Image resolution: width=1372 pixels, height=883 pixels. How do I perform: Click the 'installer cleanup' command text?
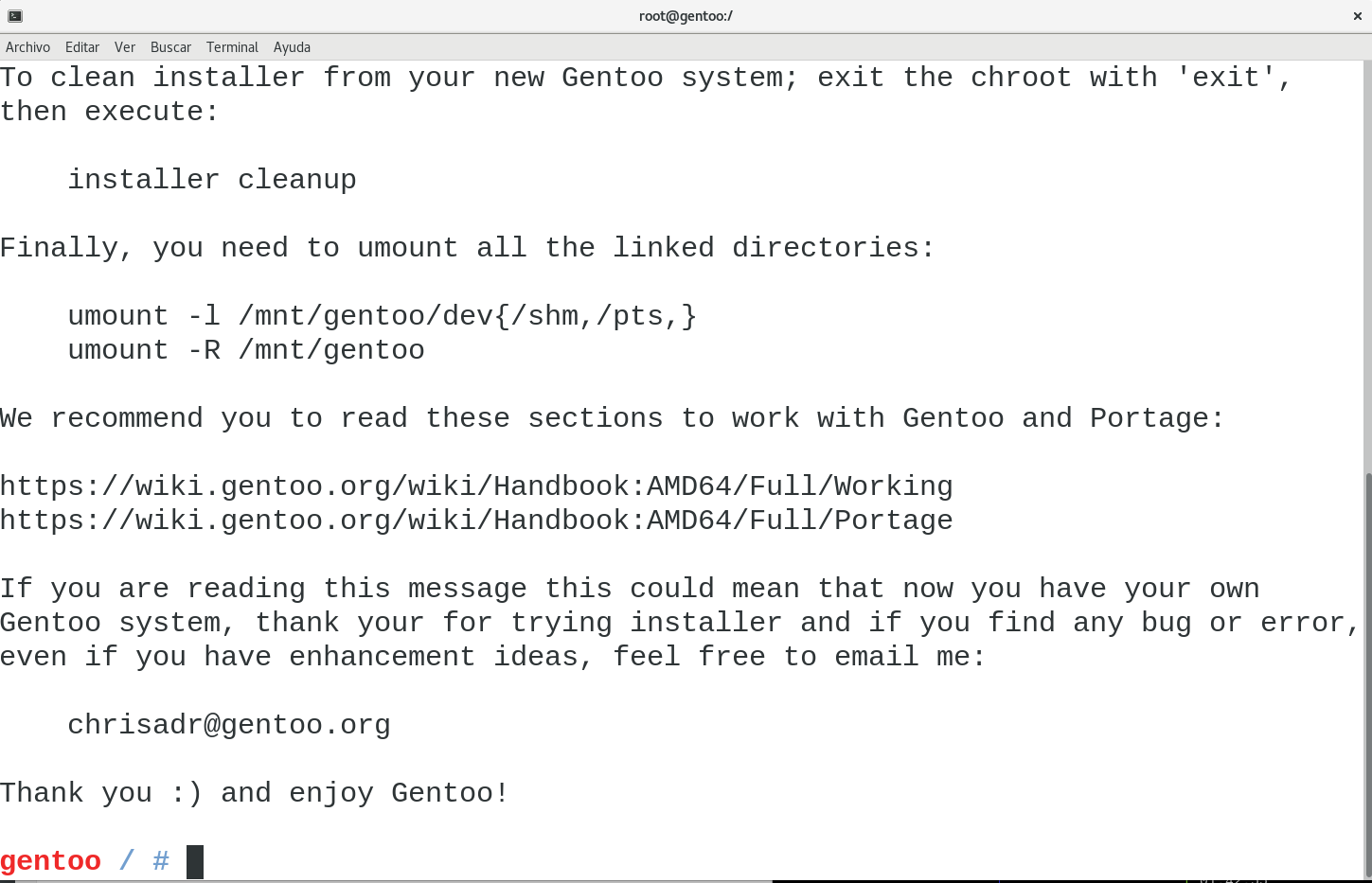[212, 180]
